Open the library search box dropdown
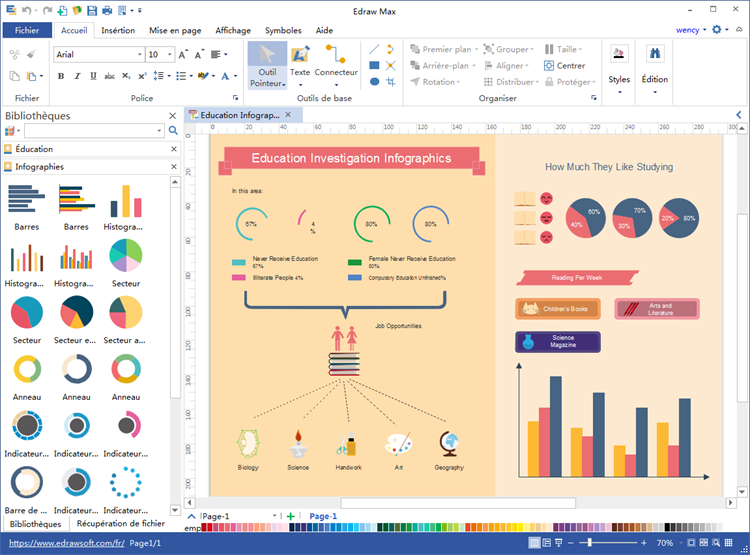This screenshot has width=750, height=555. (159, 130)
